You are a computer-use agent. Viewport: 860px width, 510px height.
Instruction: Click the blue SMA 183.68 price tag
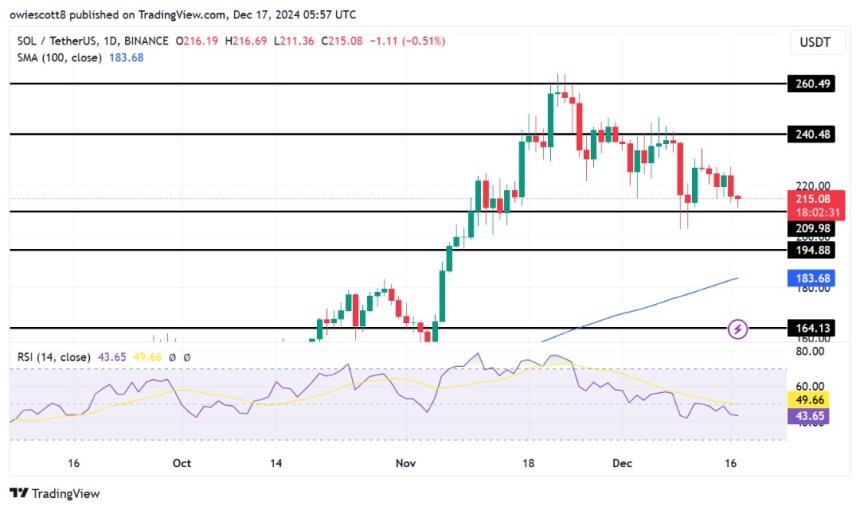(811, 278)
